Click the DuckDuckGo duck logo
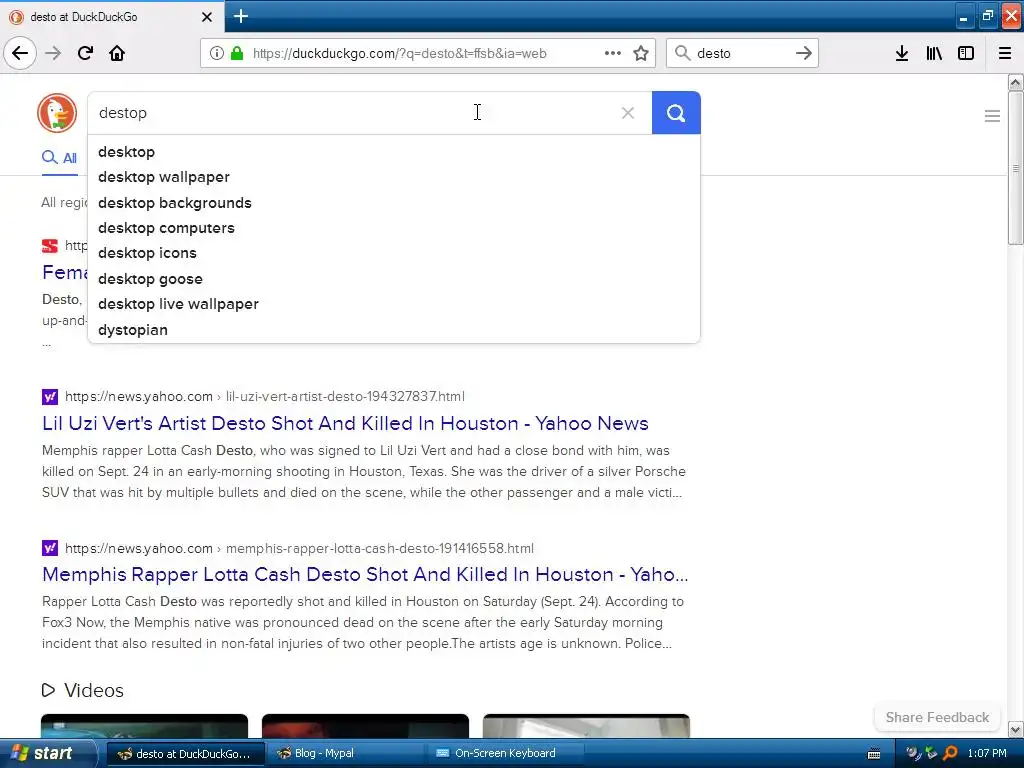 (57, 113)
